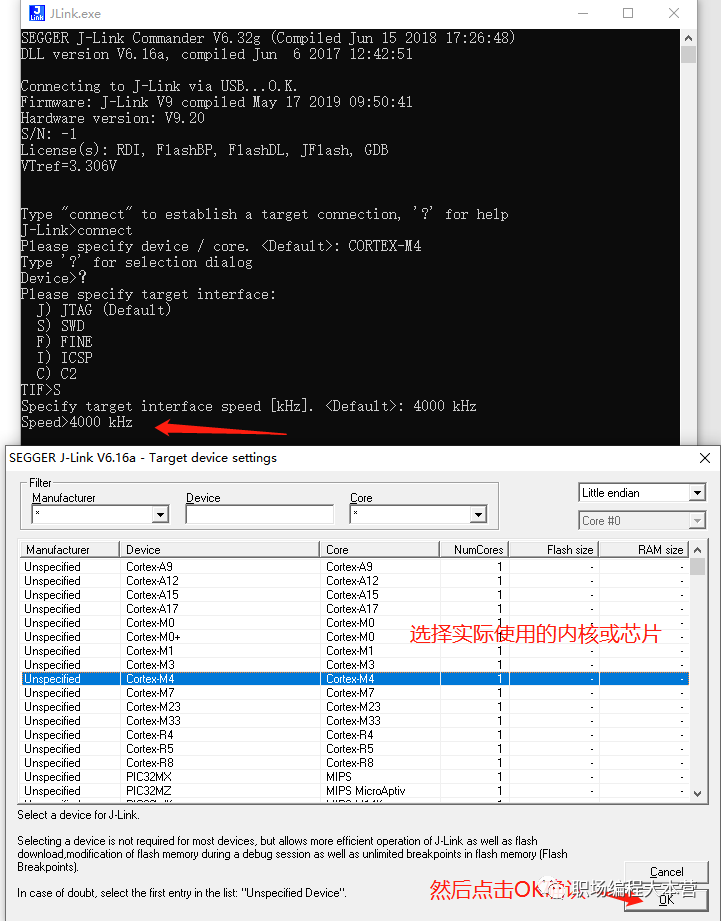Viewport: 721px width, 921px height.
Task: Select the Cortex-R5 device row
Action: click(355, 749)
